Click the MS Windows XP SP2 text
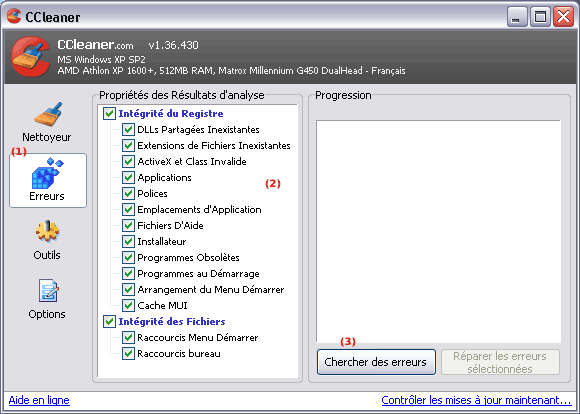580x414 pixels. (x=101, y=60)
